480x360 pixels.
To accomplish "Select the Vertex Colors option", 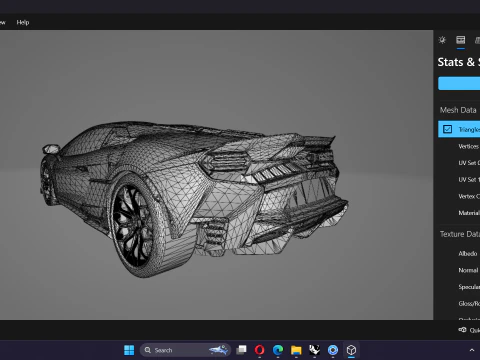I will tap(469, 196).
